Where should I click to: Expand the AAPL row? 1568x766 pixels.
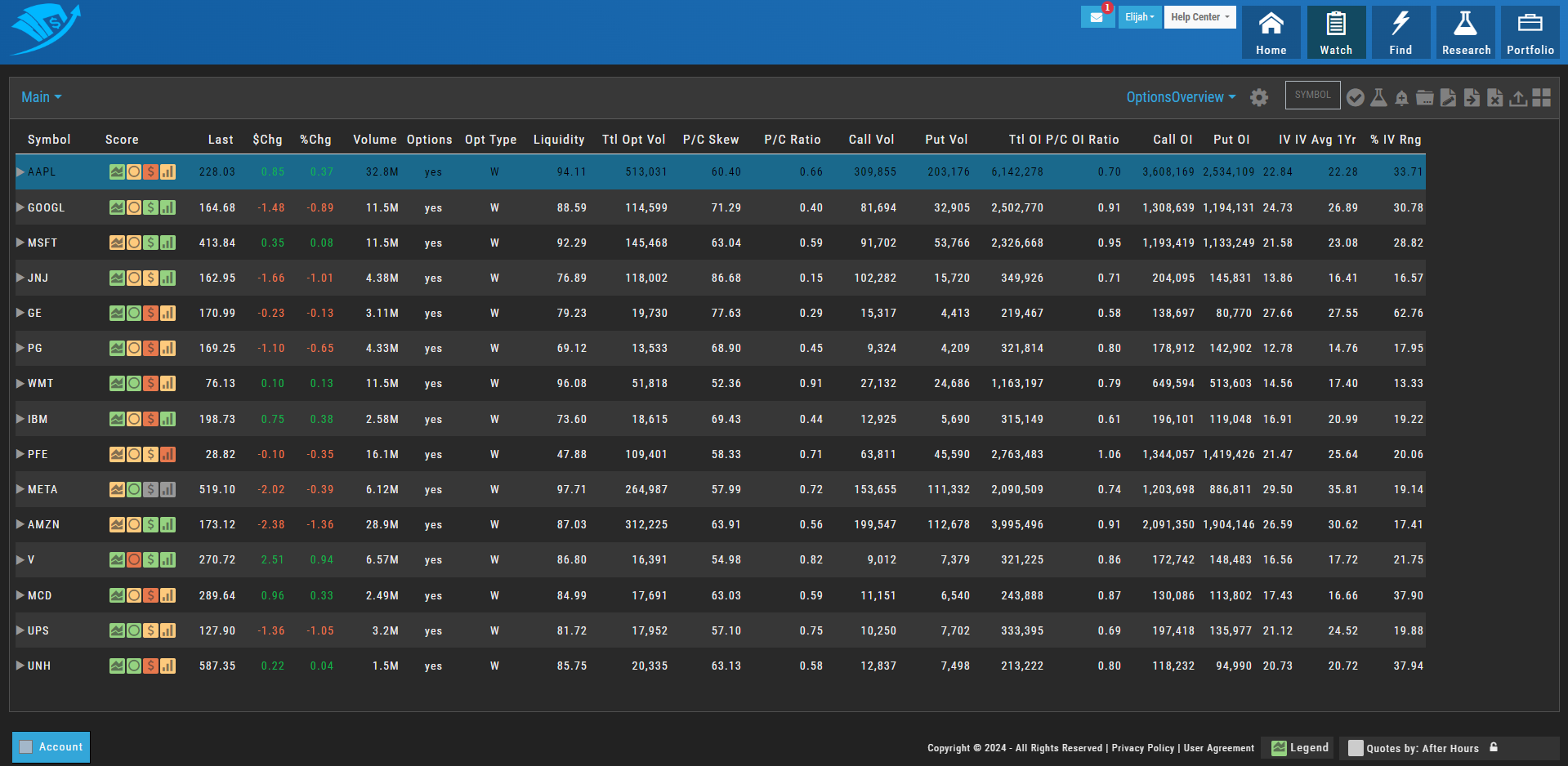(x=20, y=171)
